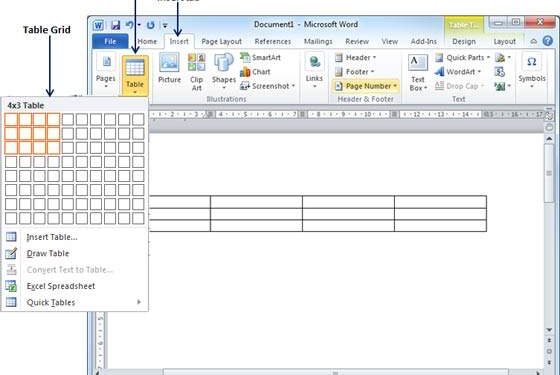Open the Shapes gallery
This screenshot has height=375, width=560.
[224, 71]
